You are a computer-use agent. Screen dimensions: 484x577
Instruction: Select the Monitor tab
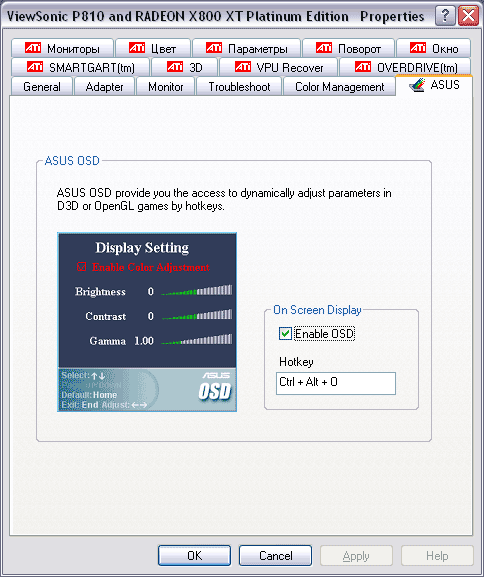(x=165, y=87)
